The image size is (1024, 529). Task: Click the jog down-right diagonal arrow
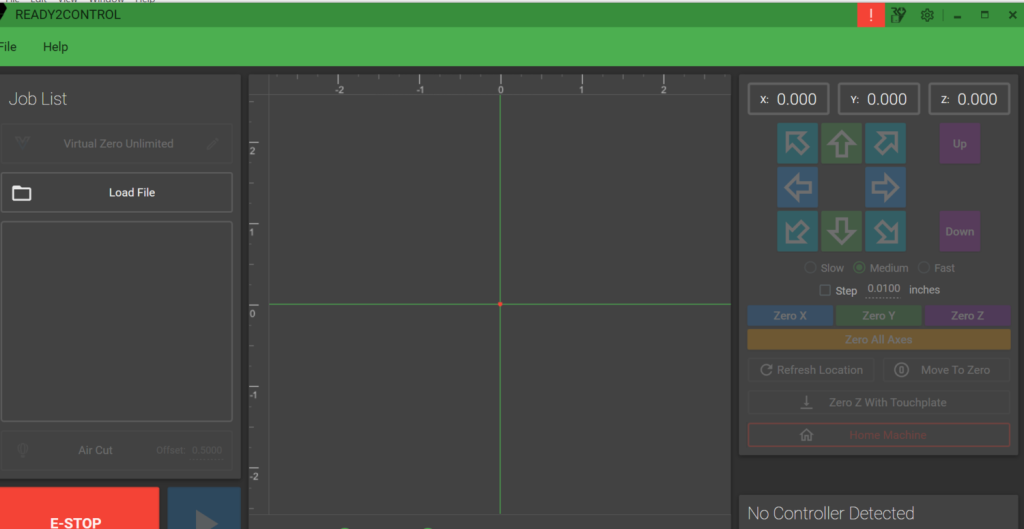pyautogui.click(x=885, y=231)
